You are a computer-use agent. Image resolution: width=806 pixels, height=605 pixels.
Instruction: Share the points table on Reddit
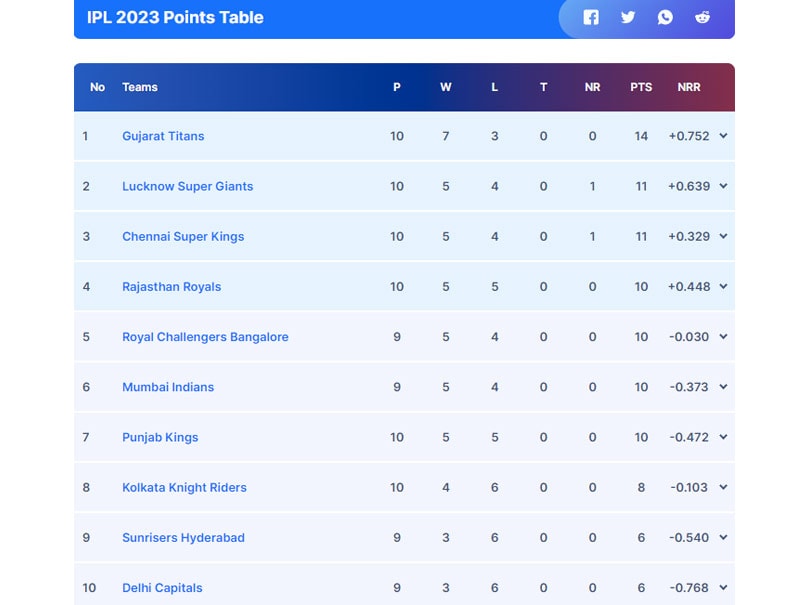702,17
